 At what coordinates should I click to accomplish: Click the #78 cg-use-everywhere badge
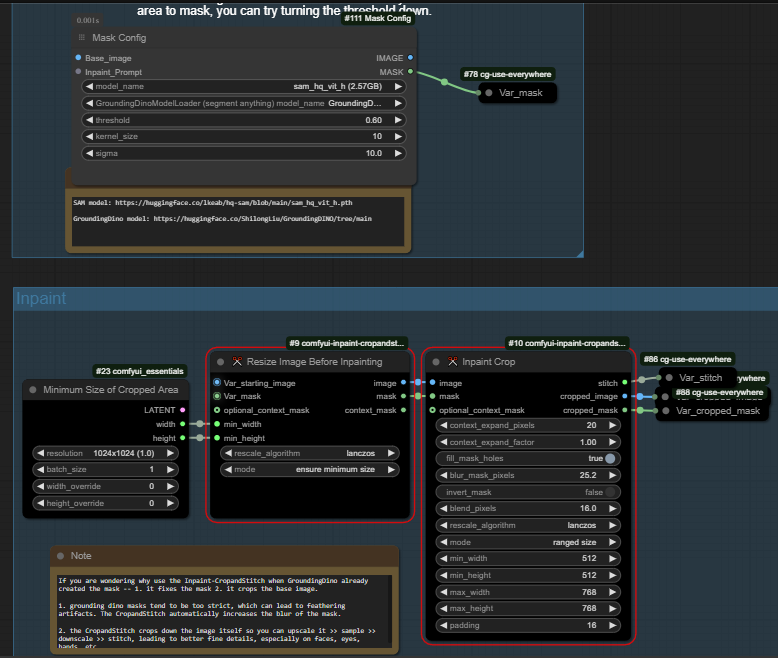tap(508, 74)
